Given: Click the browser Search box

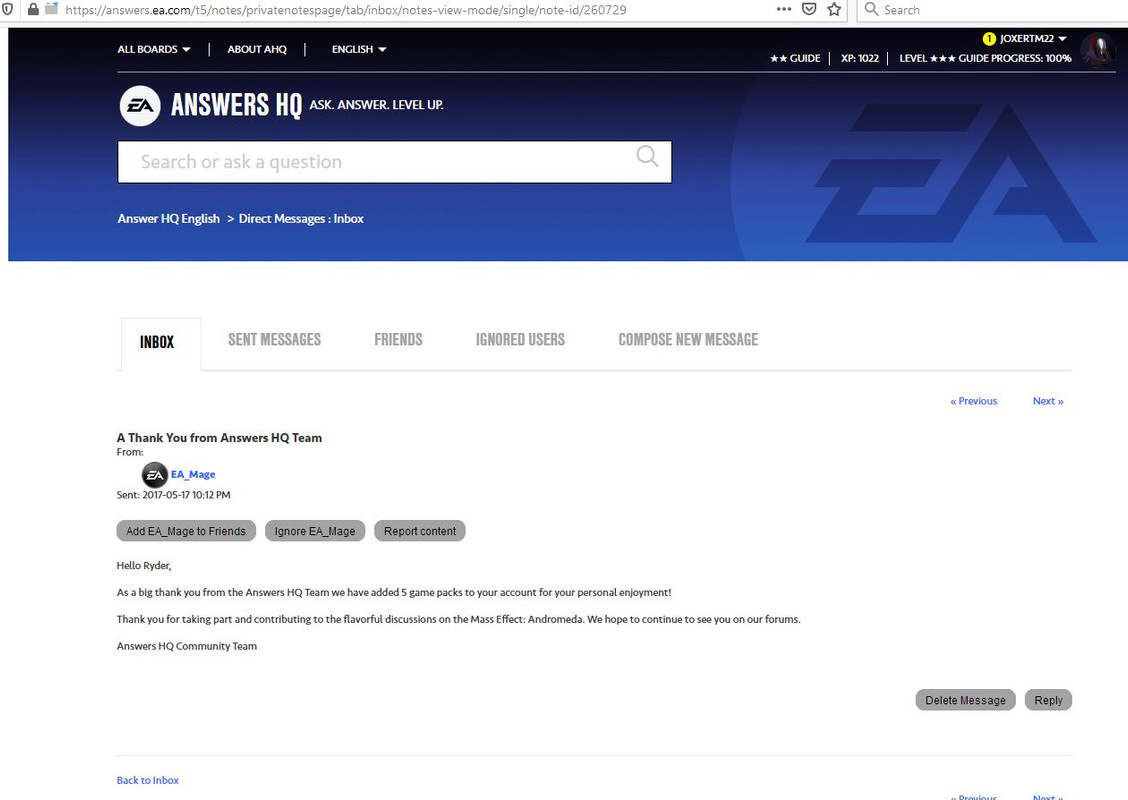Looking at the screenshot, I should 993,9.
